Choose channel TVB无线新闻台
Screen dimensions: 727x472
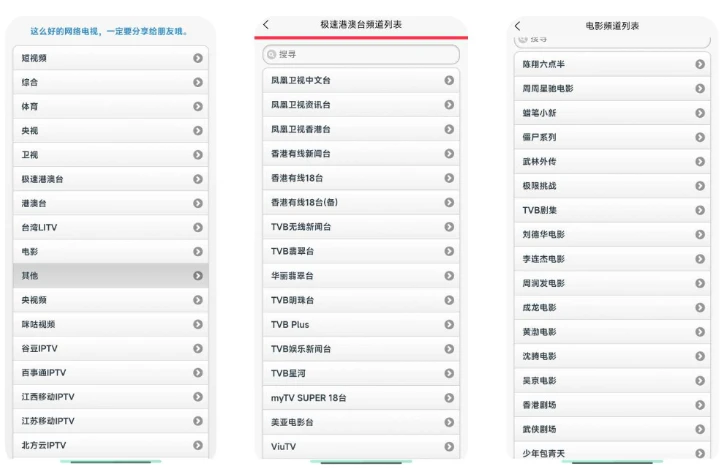coord(361,227)
